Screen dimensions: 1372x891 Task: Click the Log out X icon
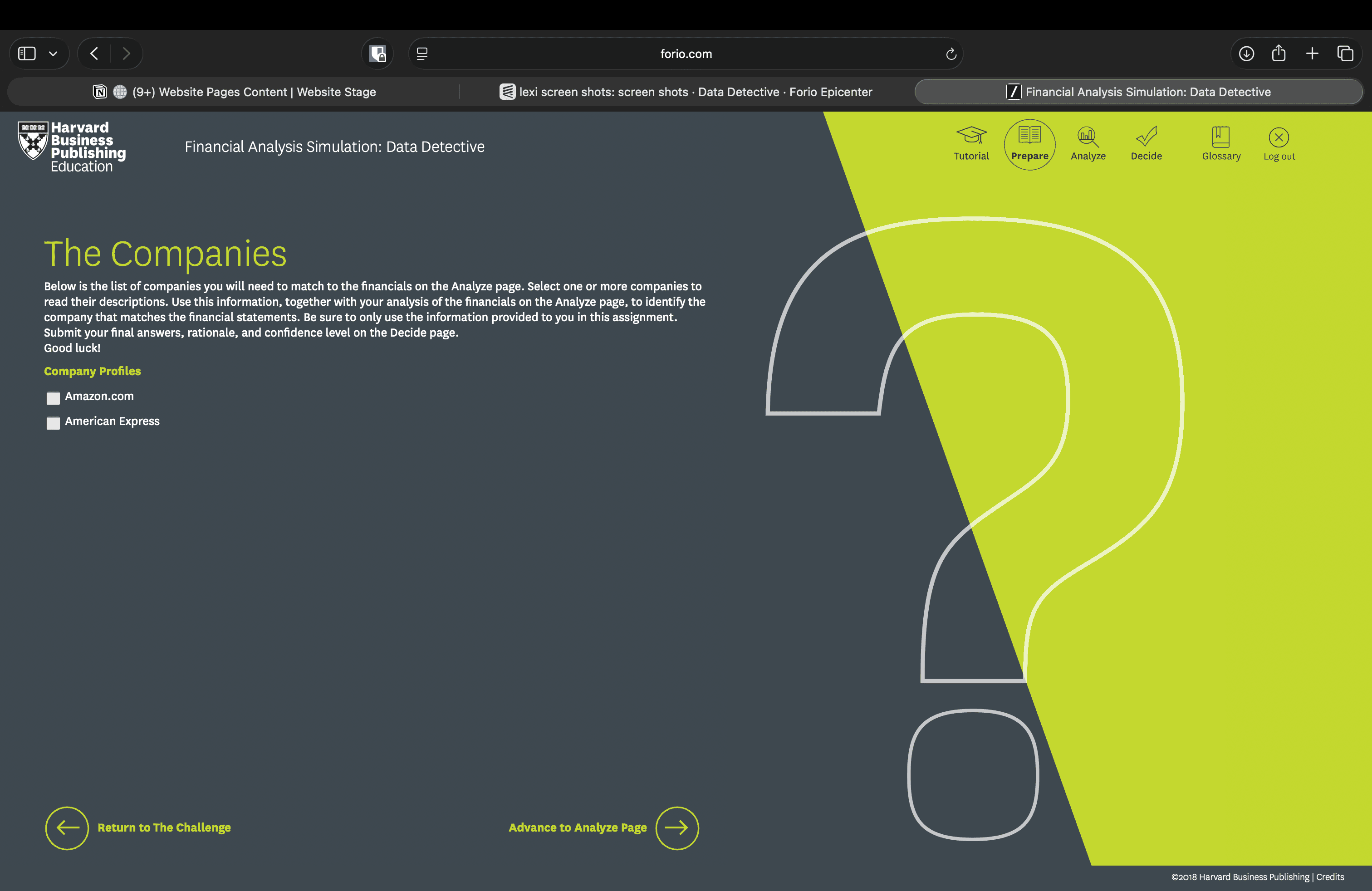(1279, 137)
